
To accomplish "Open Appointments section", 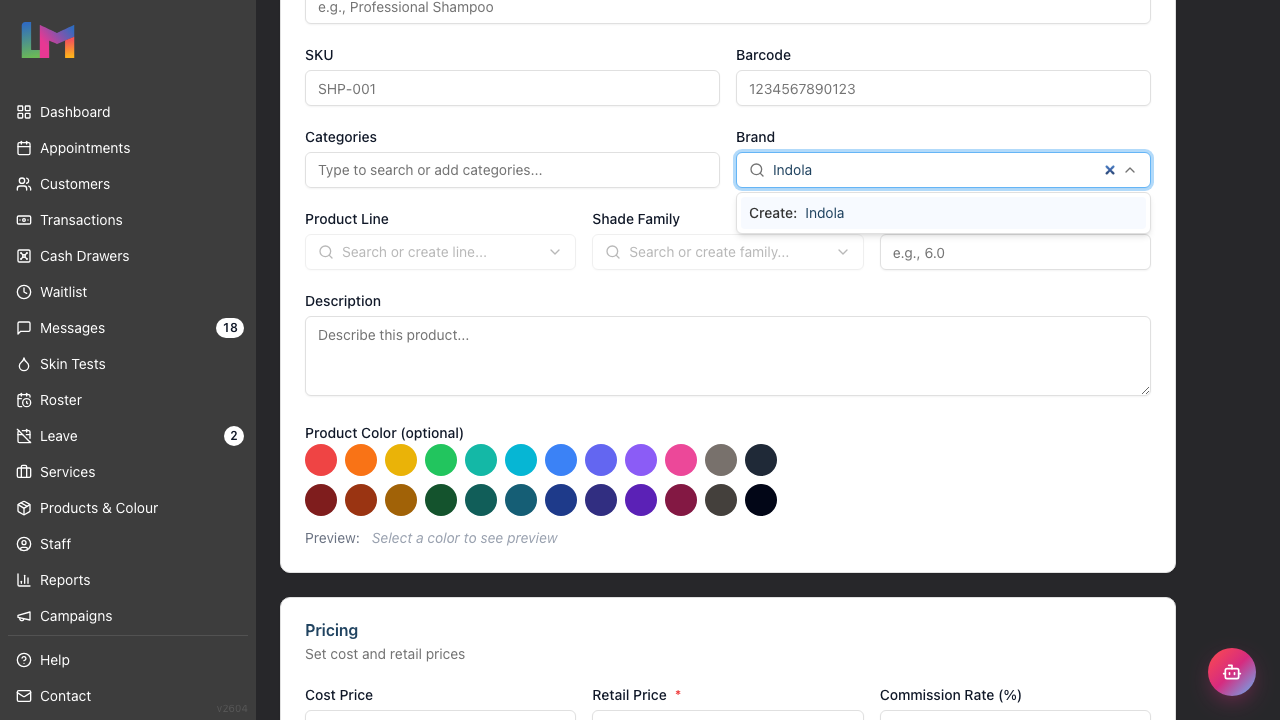I will (128, 148).
